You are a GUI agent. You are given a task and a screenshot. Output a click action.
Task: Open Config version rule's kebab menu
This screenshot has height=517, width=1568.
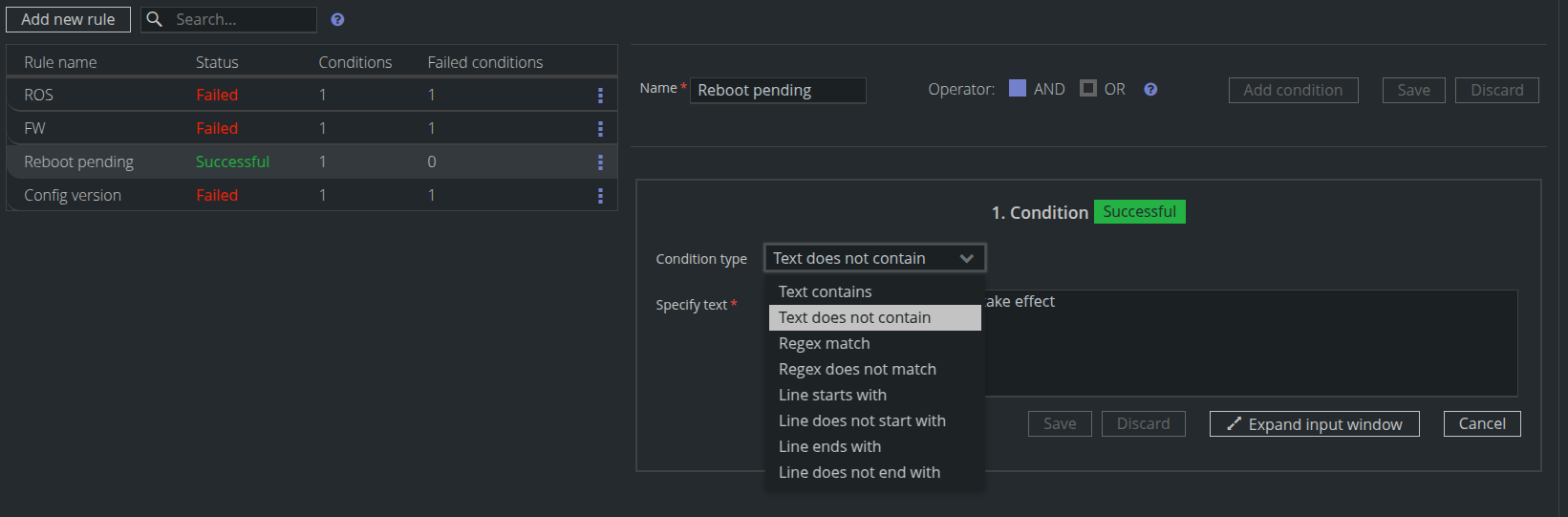click(x=600, y=196)
